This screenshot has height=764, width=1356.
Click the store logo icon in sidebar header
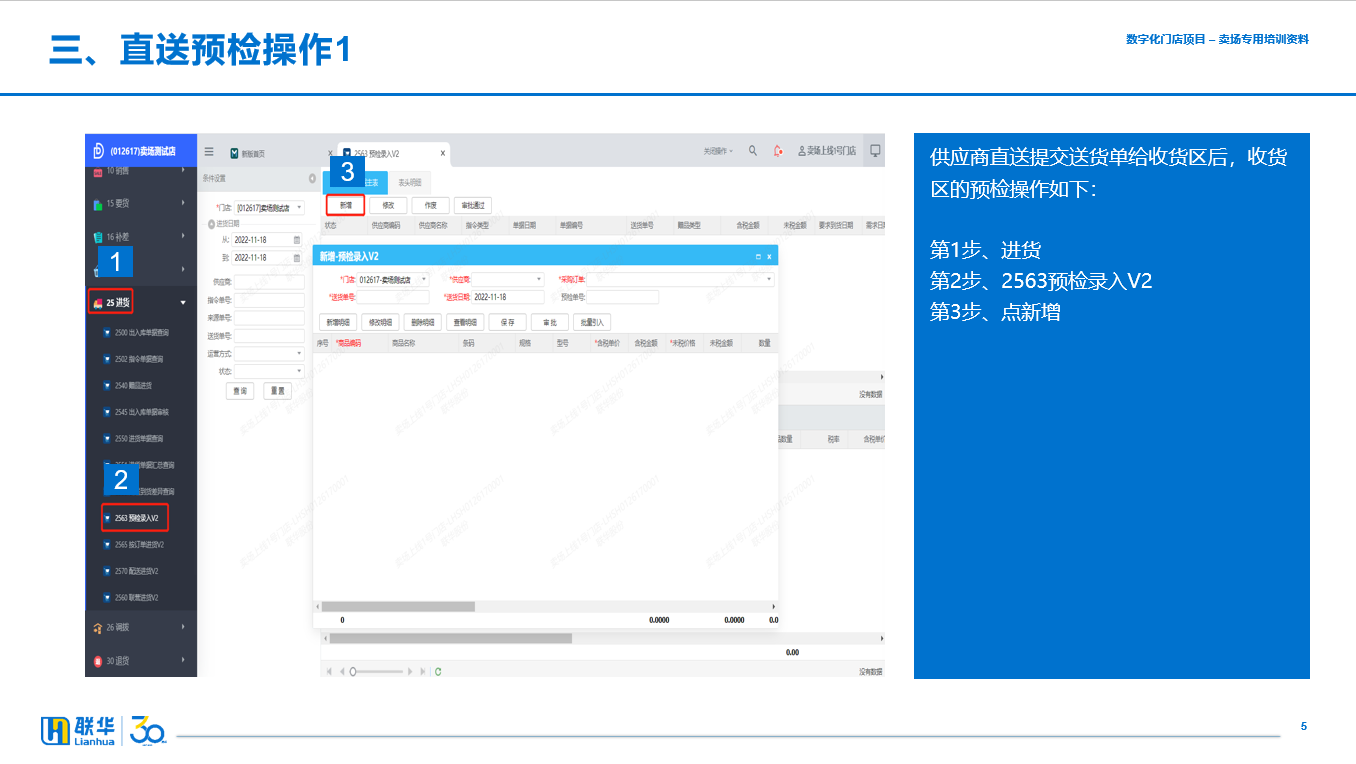[x=99, y=151]
